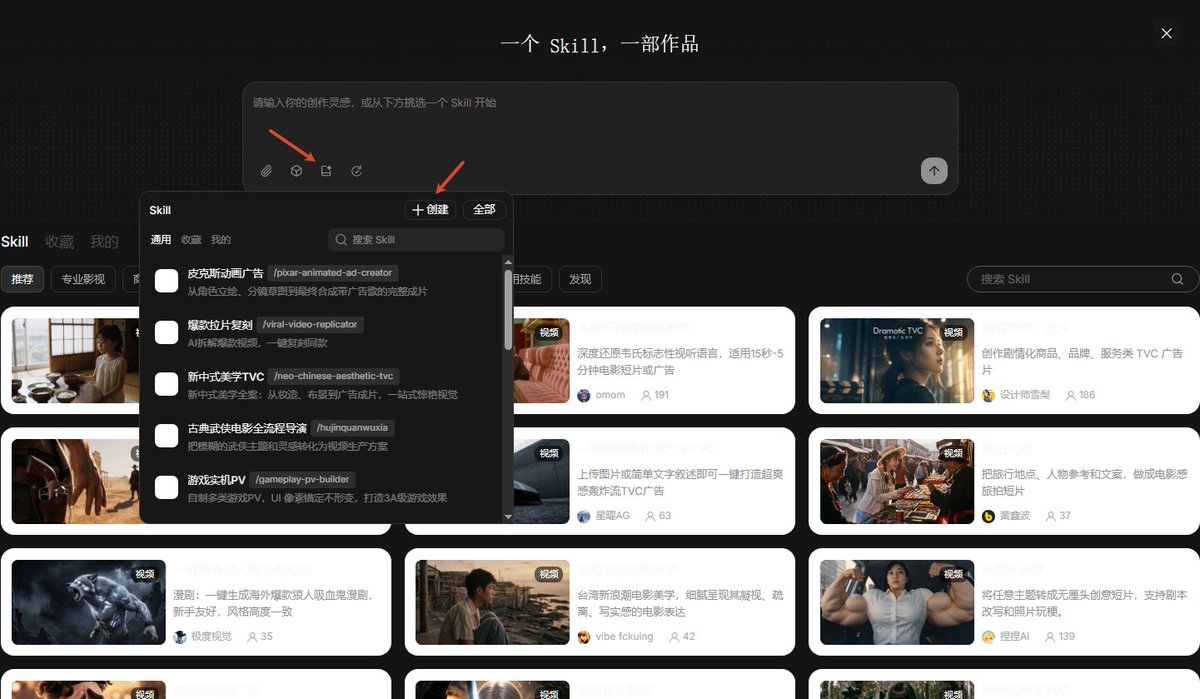Click the paperclip attachment icon
The width and height of the screenshot is (1200, 699).
click(267, 171)
